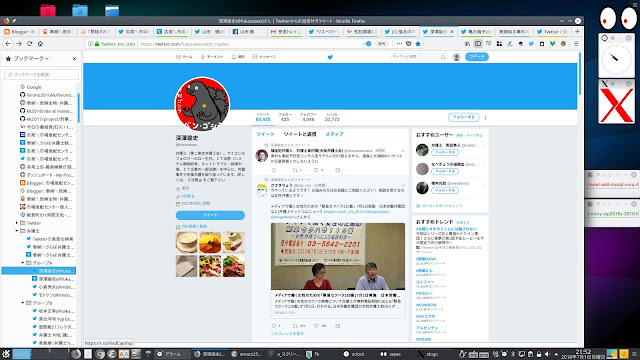Click the top-right blue Tweet button
Viewport: 640px width, 360px height.
click(477, 57)
